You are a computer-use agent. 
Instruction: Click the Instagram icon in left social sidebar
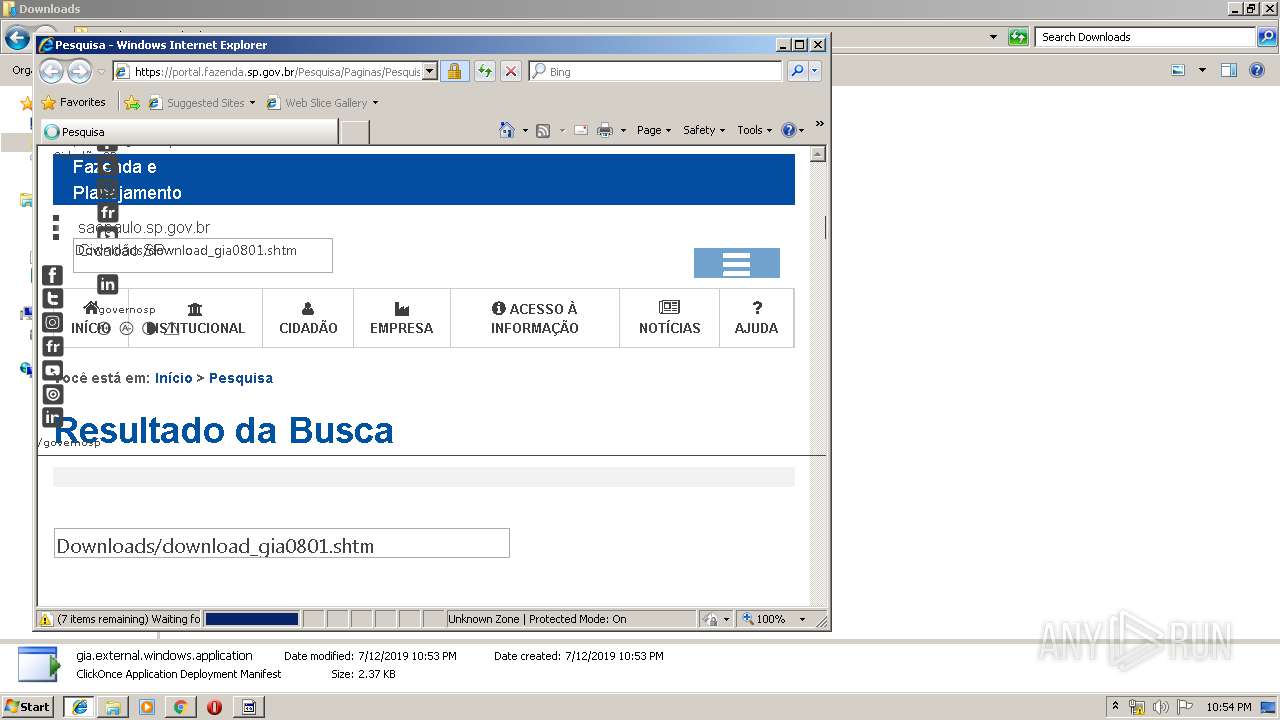pyautogui.click(x=53, y=322)
